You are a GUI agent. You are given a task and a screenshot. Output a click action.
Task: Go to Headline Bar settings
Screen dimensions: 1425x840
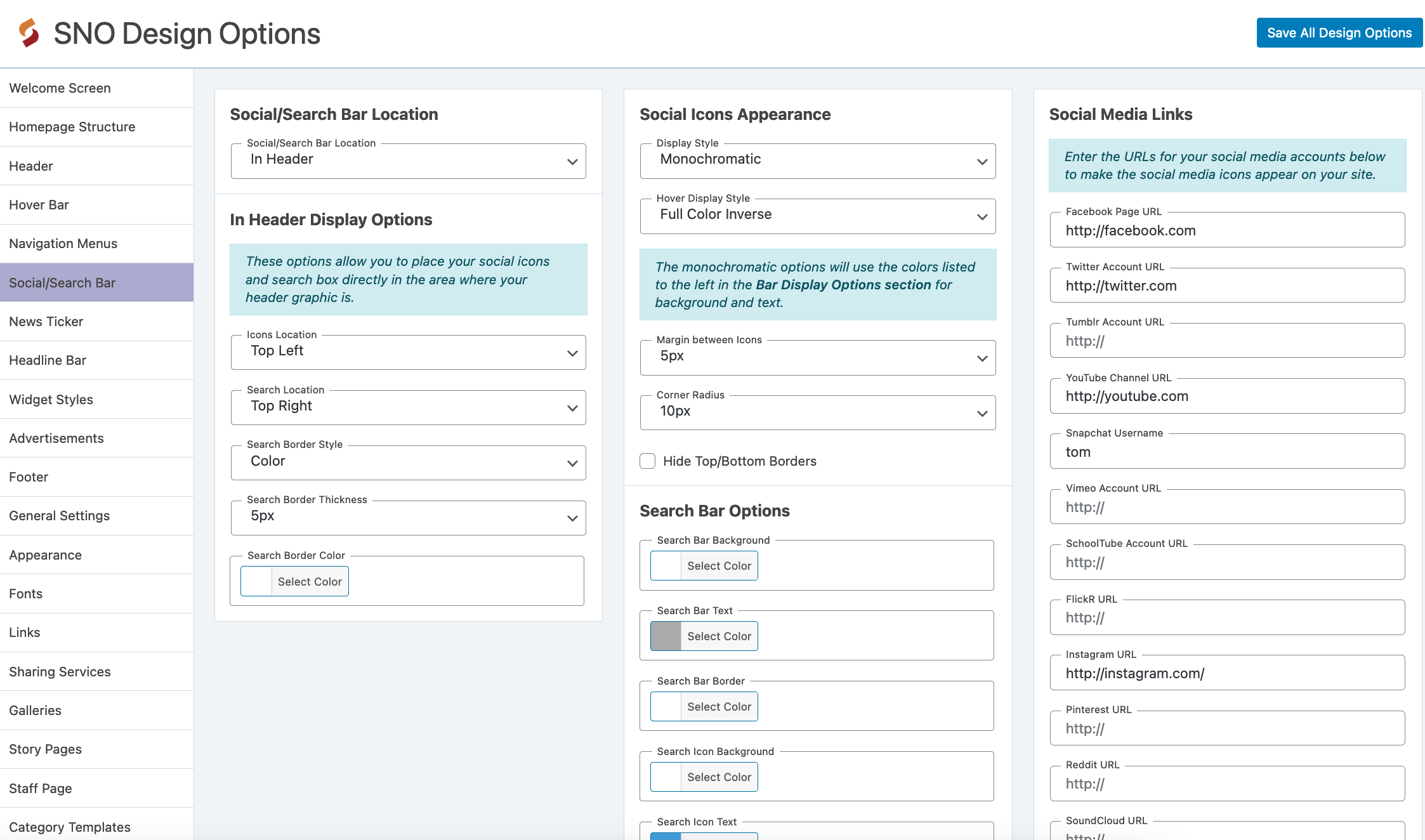click(x=96, y=360)
